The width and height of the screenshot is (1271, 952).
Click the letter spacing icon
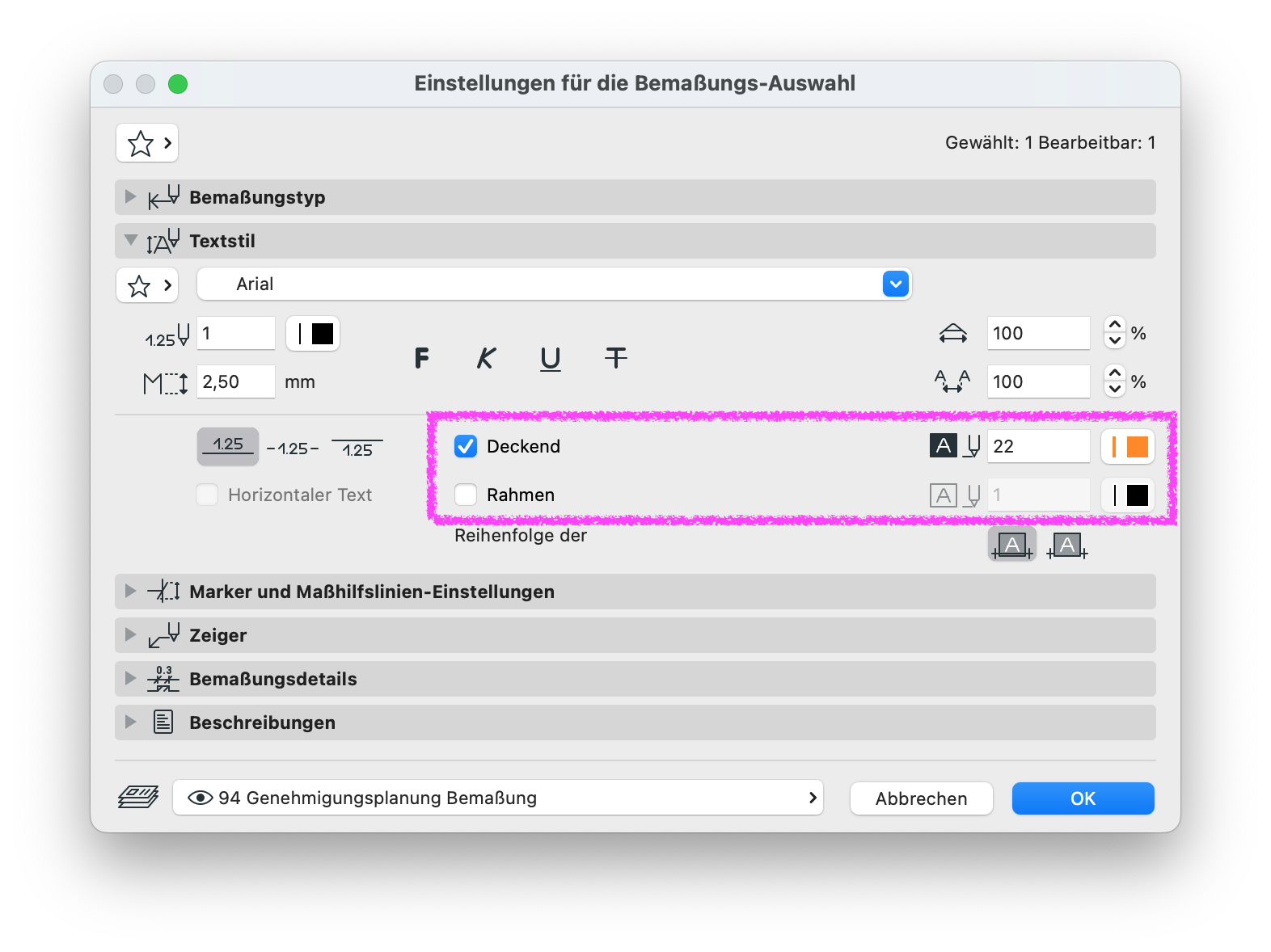952,381
